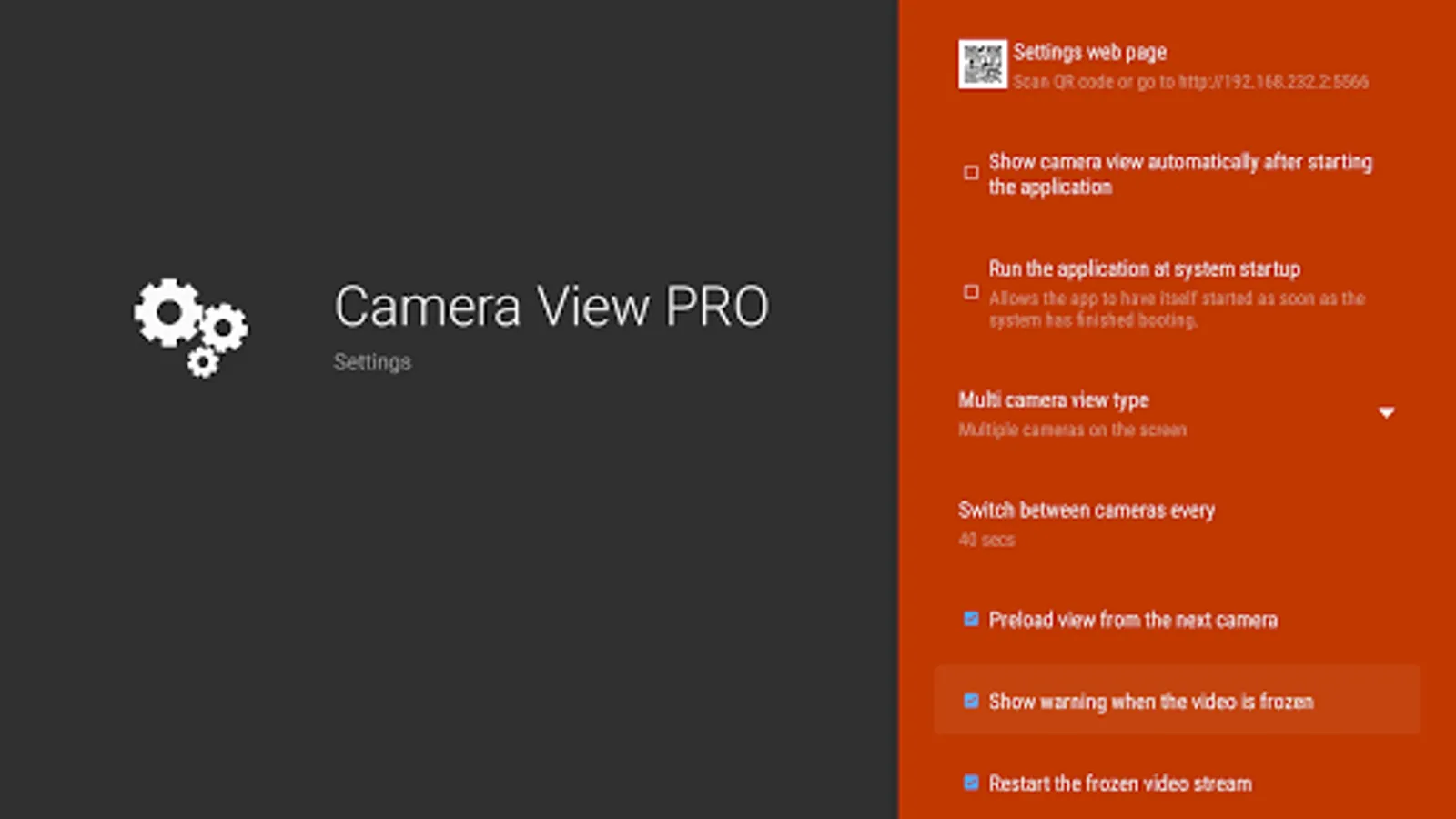Click the Camera View PRO title
Screen dimensions: 1456x819
point(551,306)
